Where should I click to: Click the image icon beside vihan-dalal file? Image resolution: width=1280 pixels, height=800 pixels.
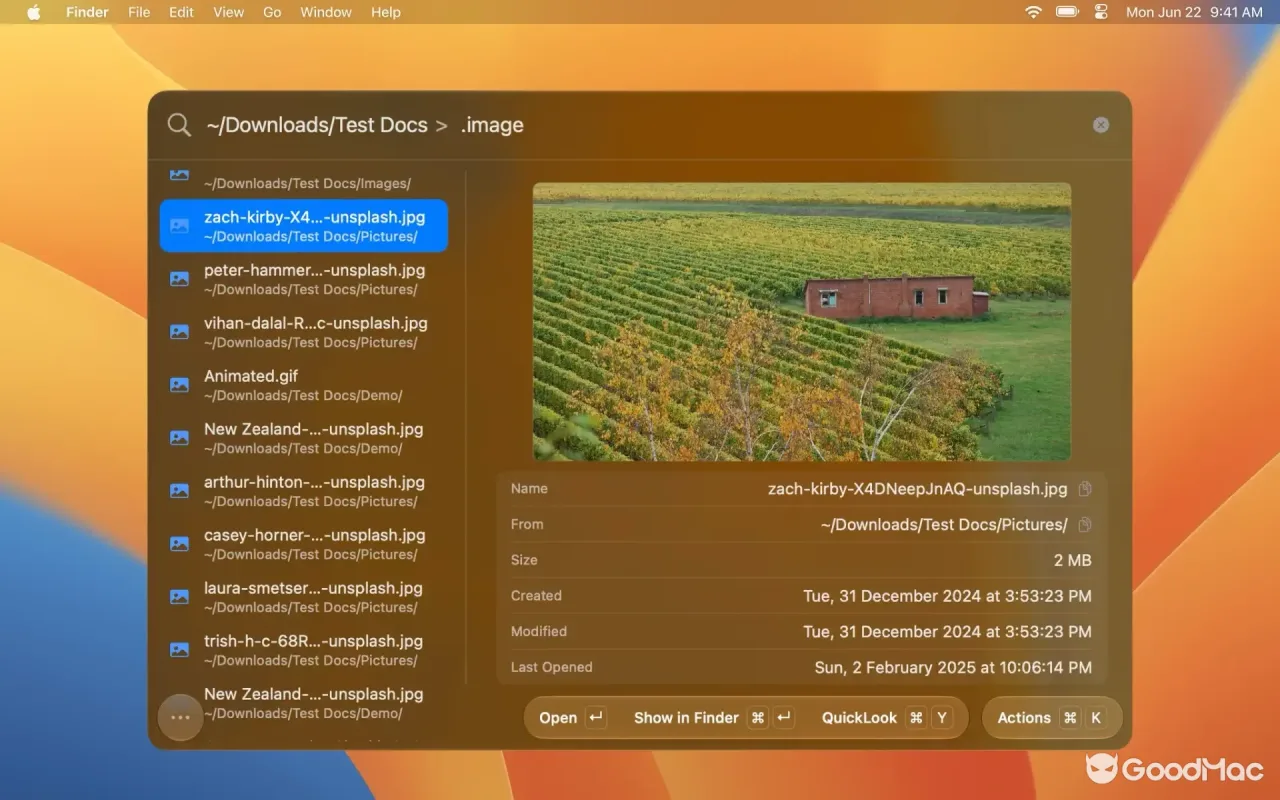click(180, 332)
